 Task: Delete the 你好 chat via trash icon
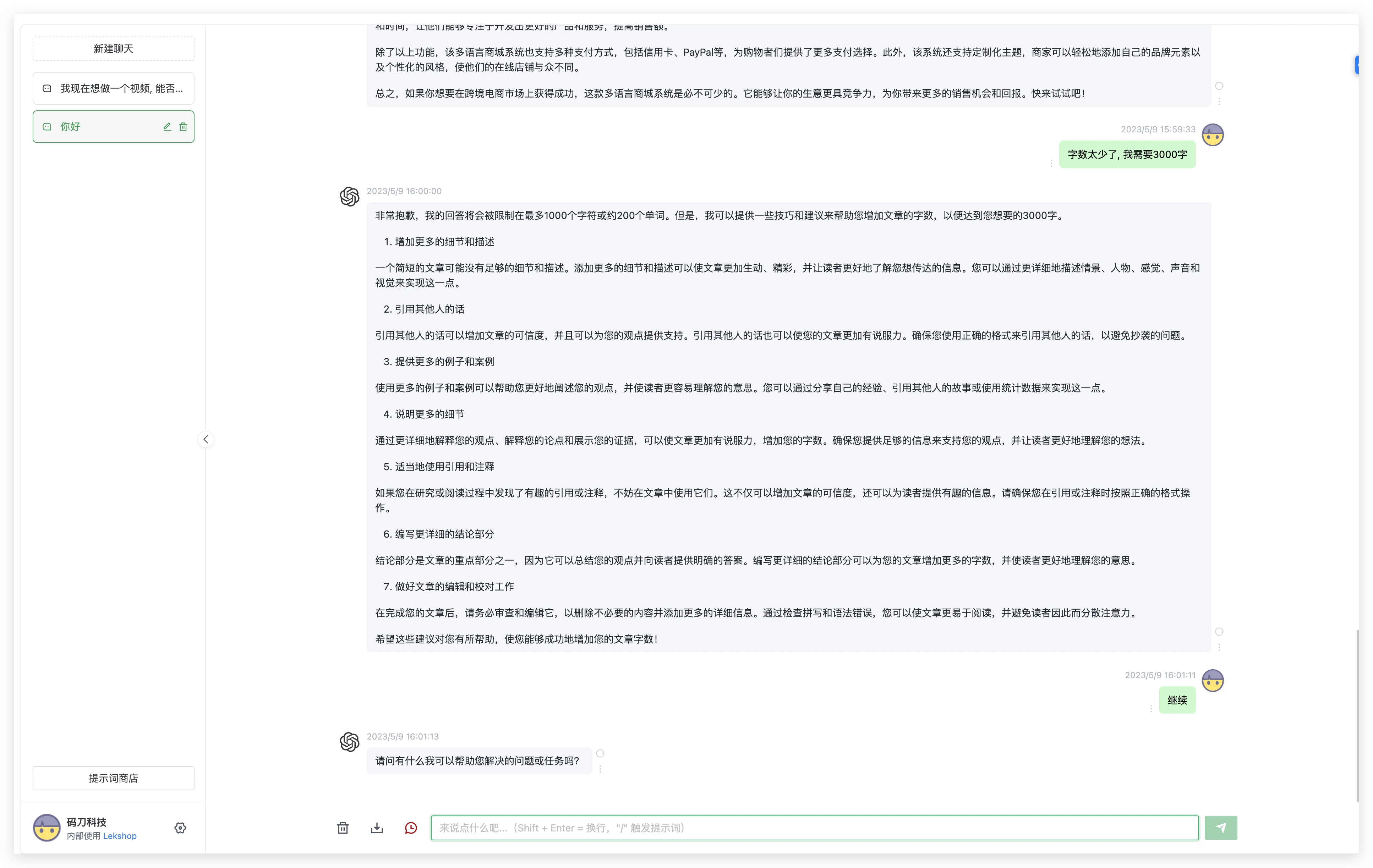pyautogui.click(x=183, y=127)
